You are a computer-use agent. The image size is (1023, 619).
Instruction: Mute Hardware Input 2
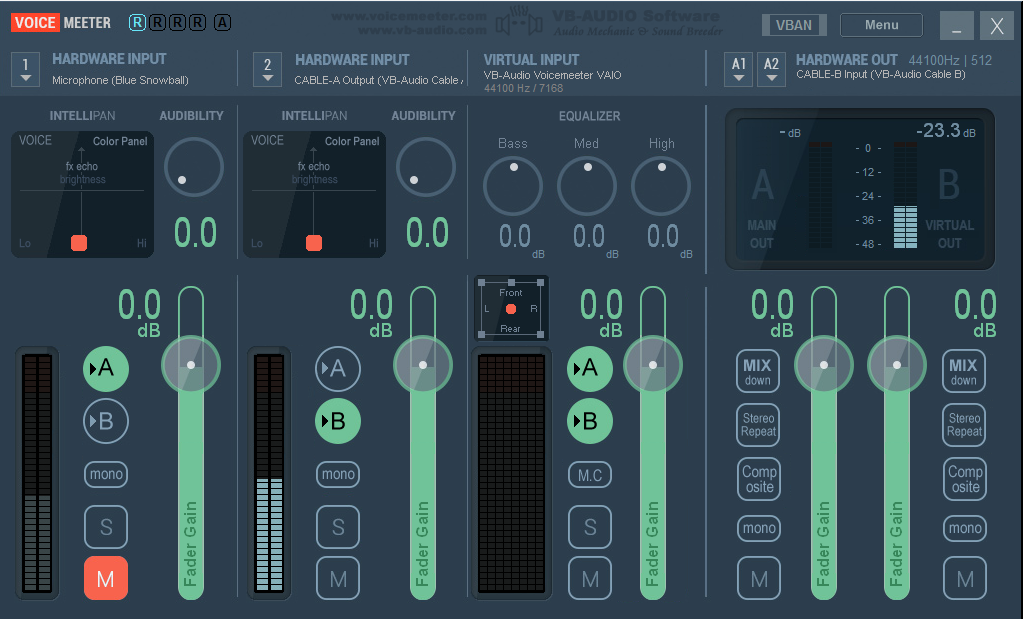338,578
